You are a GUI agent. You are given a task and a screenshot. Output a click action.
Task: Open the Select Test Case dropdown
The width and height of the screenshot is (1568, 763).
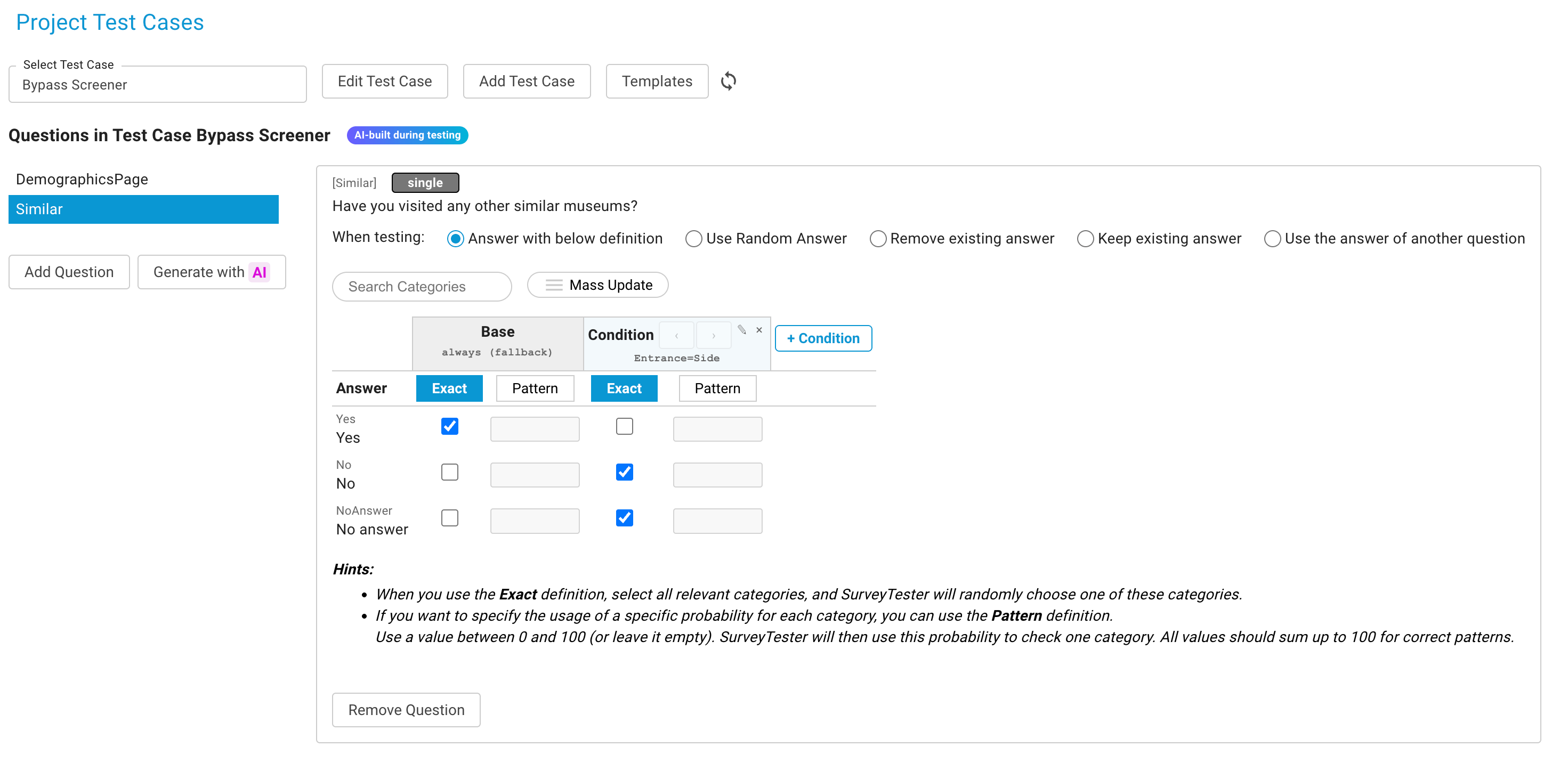click(158, 85)
